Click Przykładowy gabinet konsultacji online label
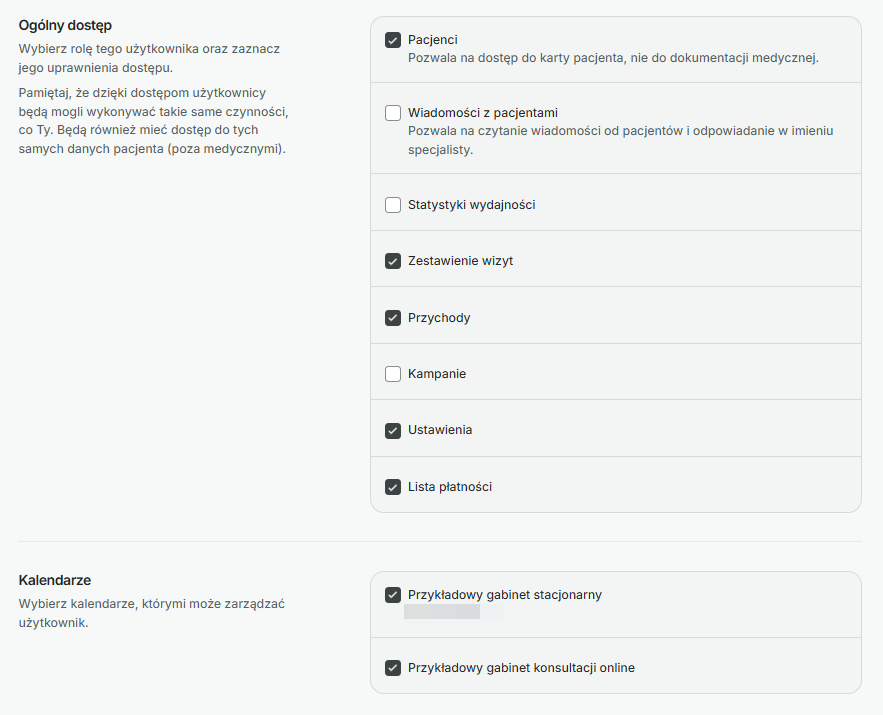 click(524, 667)
